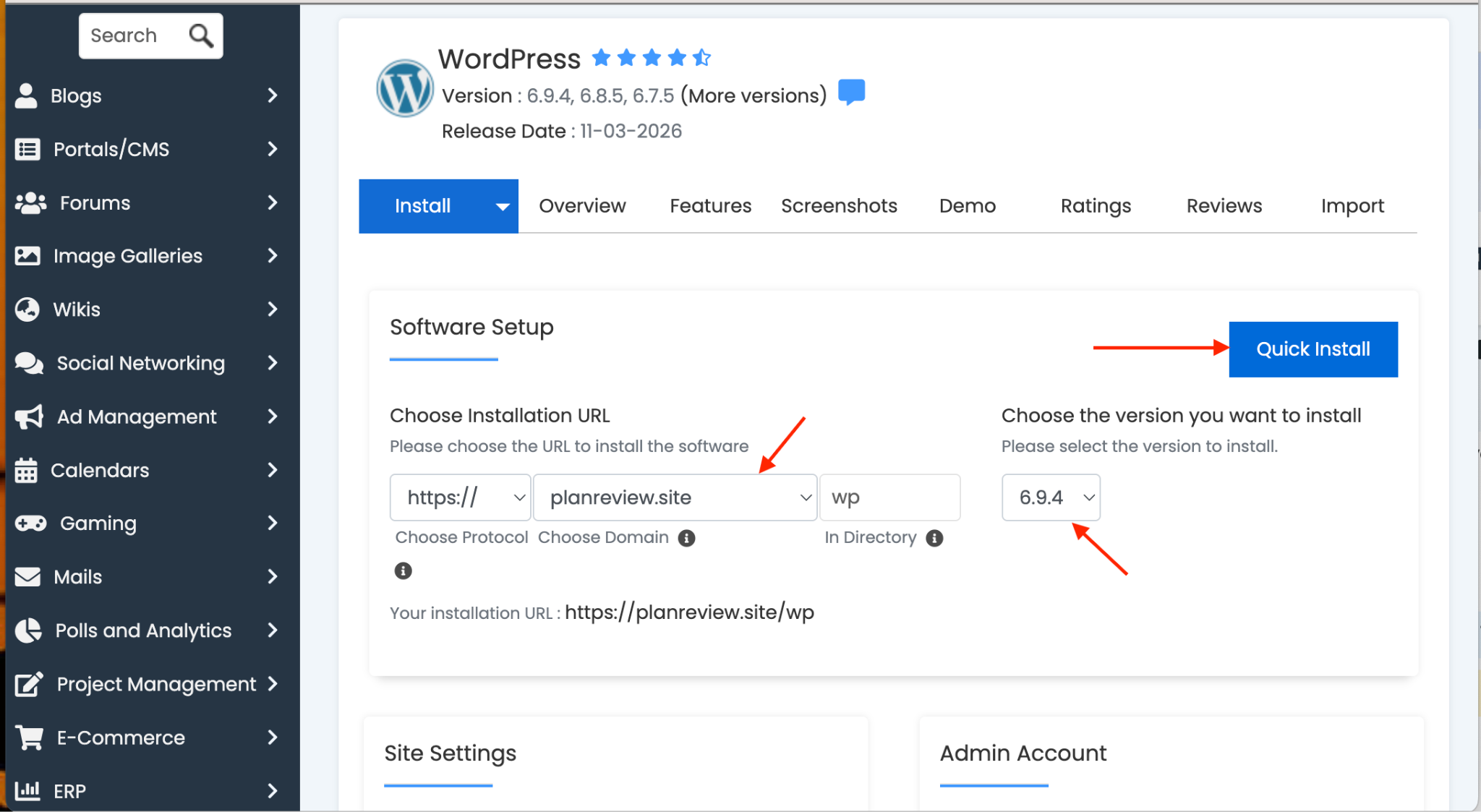Screen dimensions: 1481x812
Task: Click the Release Date 11-03-2026 text
Action: 562,131
